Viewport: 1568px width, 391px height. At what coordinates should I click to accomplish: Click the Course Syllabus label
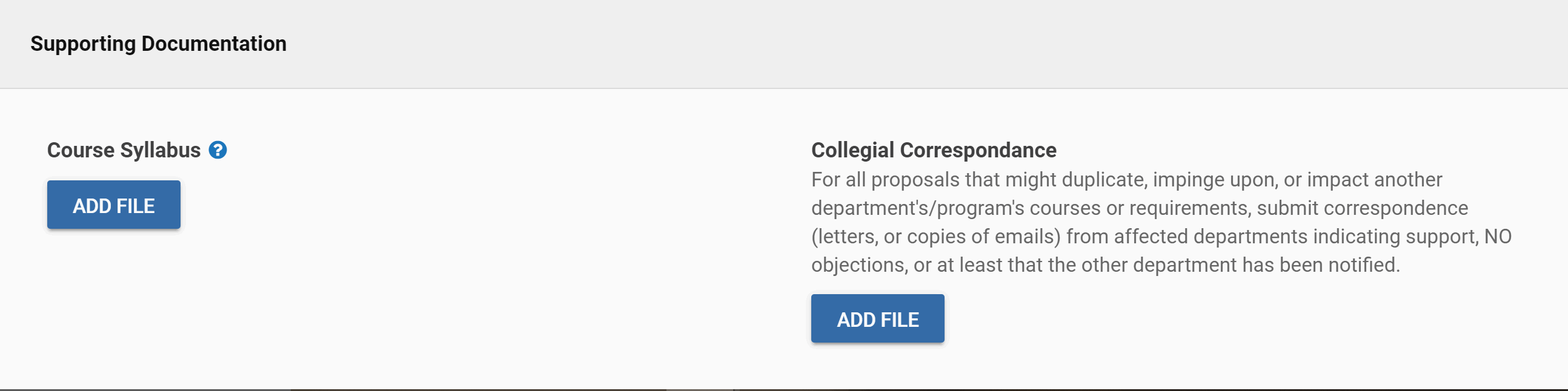point(124,150)
